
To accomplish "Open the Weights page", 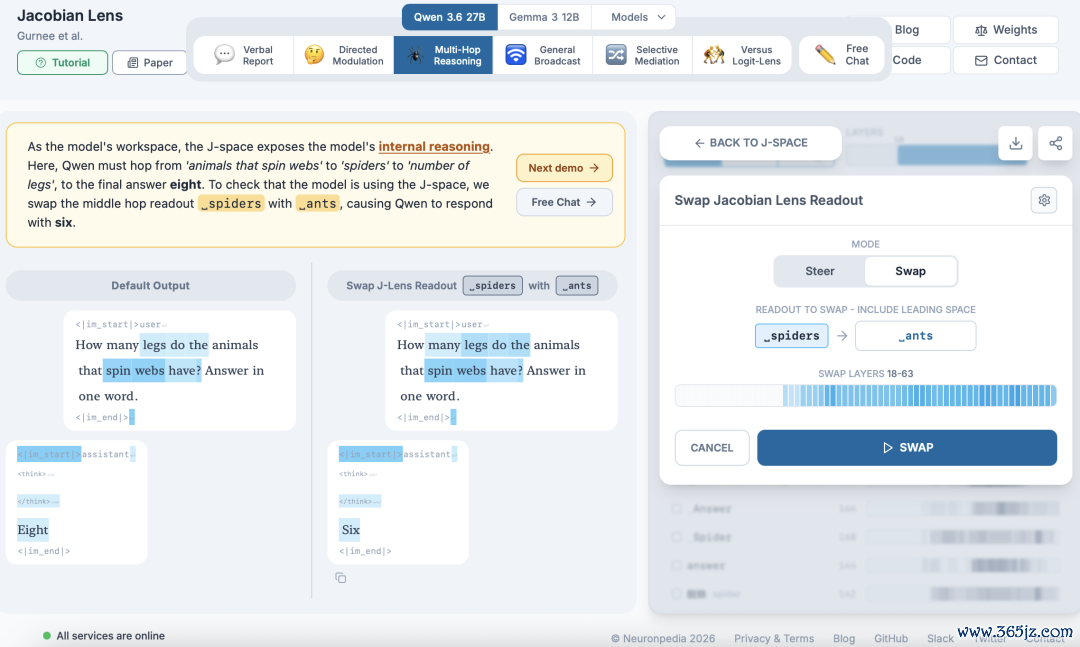I will 1006,30.
